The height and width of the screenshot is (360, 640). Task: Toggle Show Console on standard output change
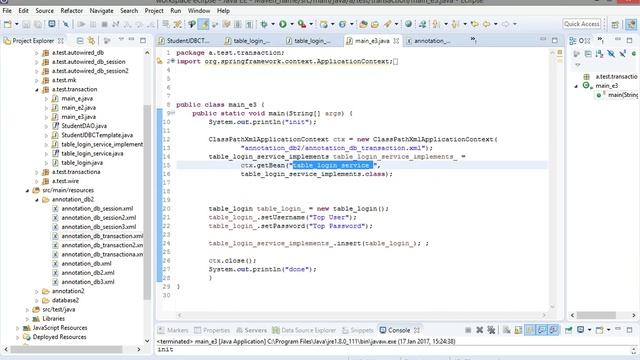click(x=542, y=330)
